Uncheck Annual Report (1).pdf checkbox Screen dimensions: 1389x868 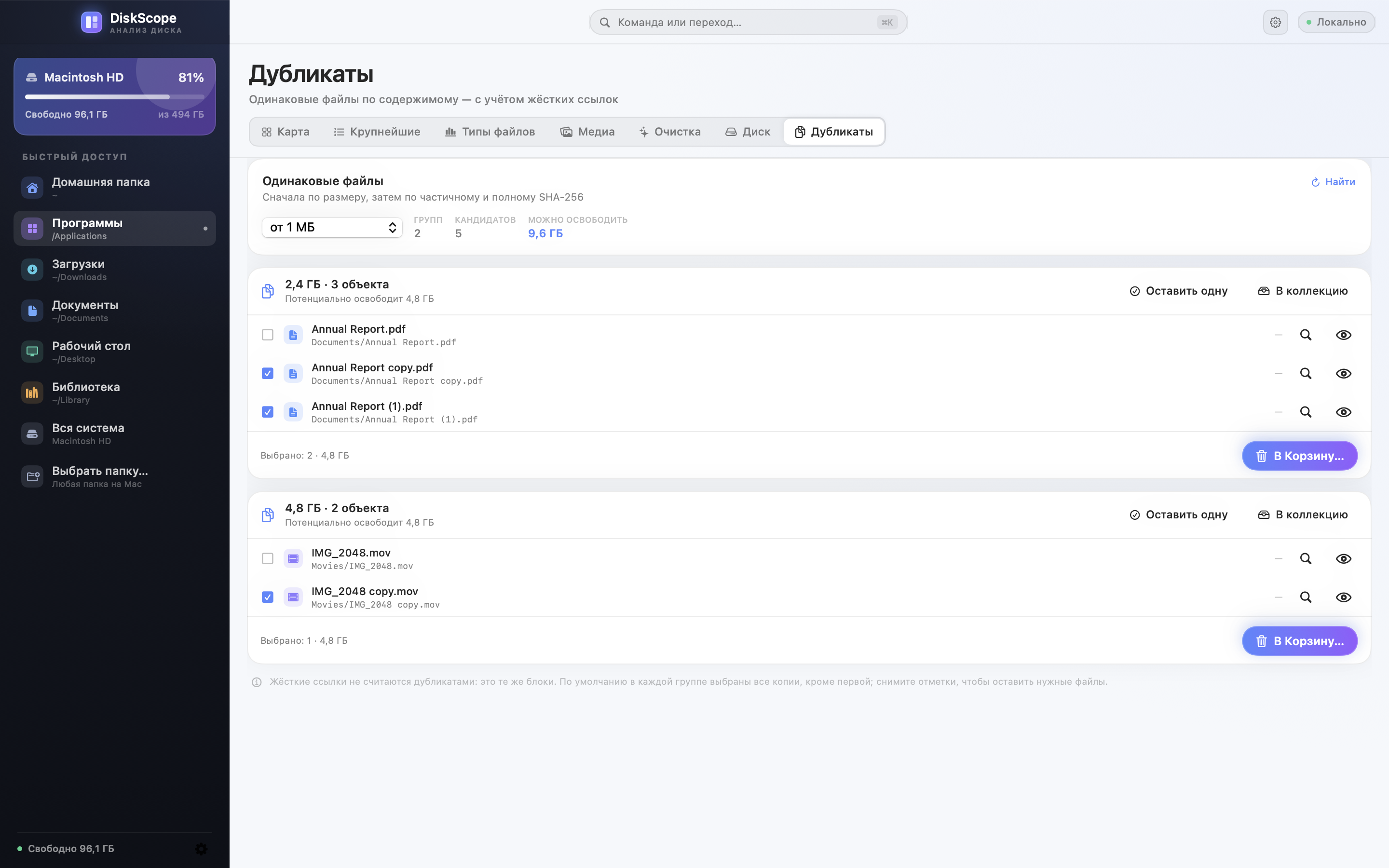[268, 412]
